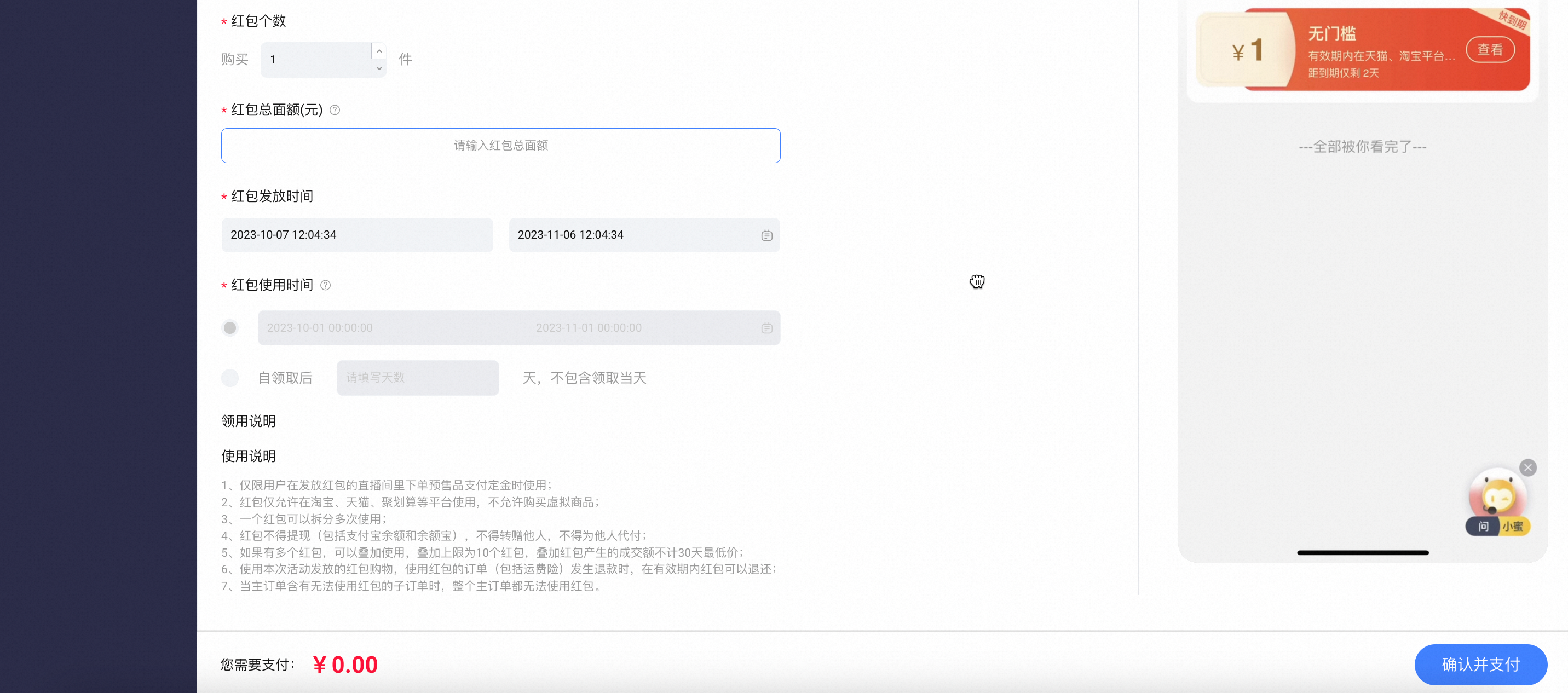This screenshot has height=693, width=1568.
Task: Click the 红包发放时间 label
Action: [x=272, y=197]
